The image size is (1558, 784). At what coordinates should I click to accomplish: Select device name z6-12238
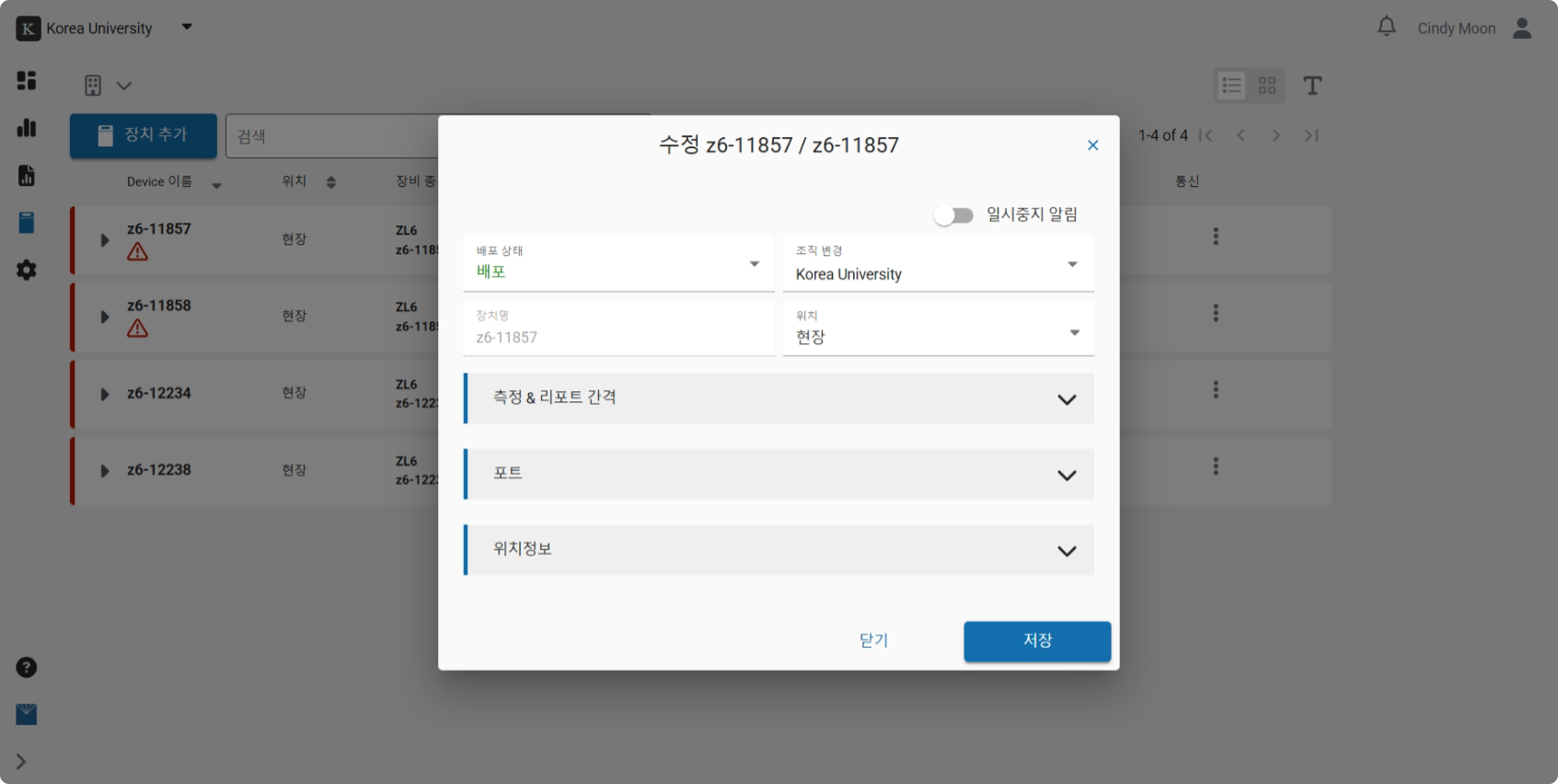(x=159, y=469)
